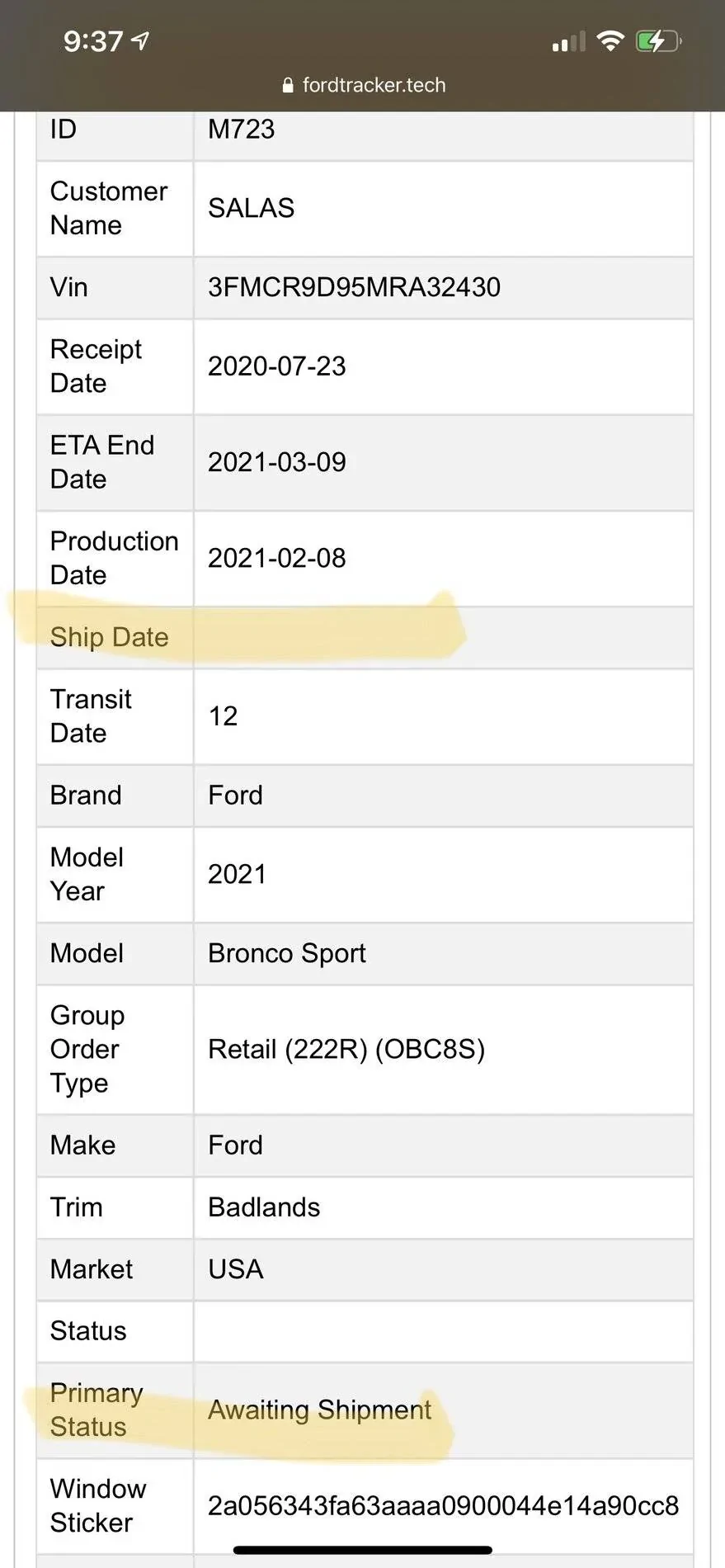725x1568 pixels.
Task: Open the fordtracker.tech address bar
Action: tap(376, 85)
